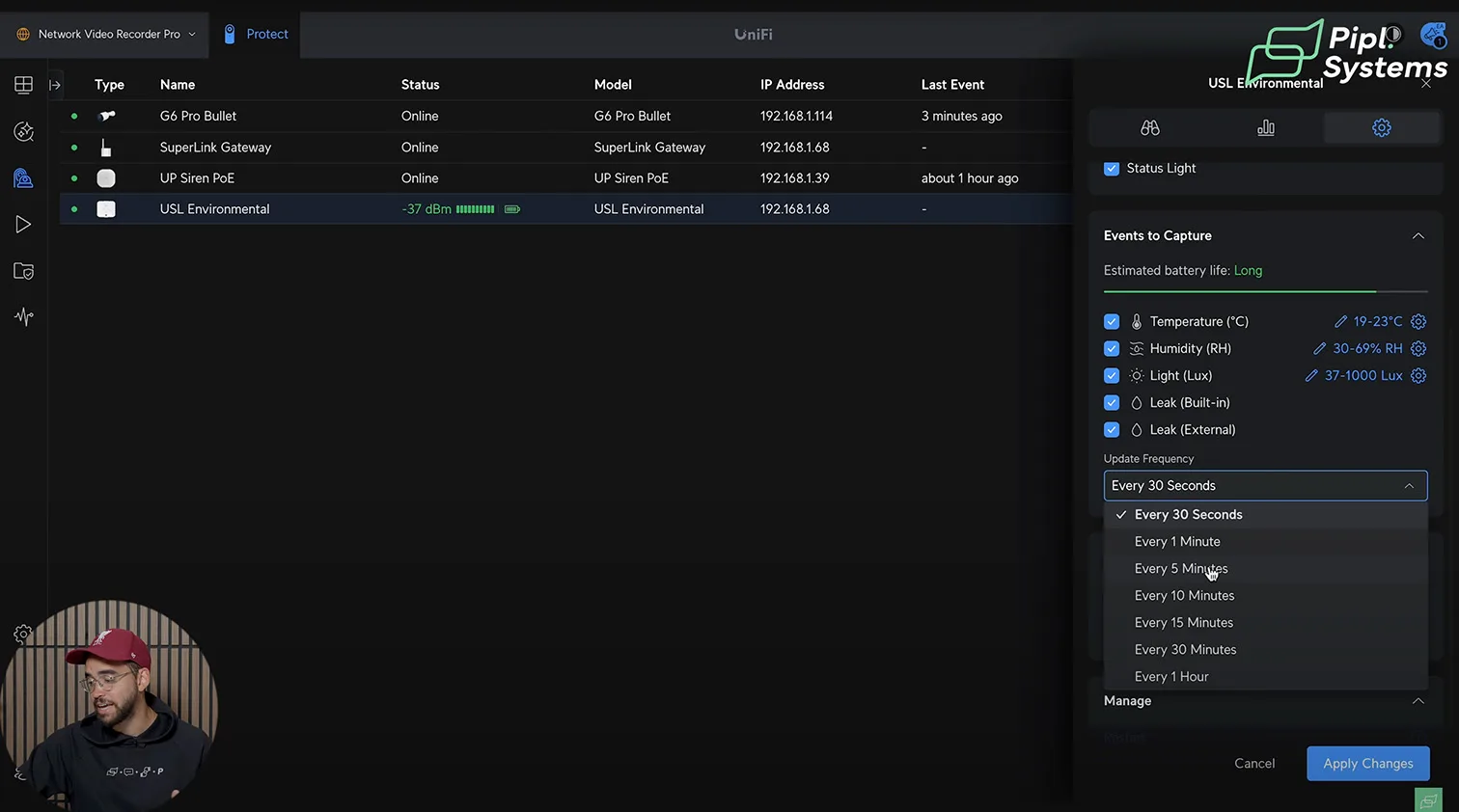Select Every 1 Minute option
This screenshot has height=812, width=1459.
[x=1265, y=542]
